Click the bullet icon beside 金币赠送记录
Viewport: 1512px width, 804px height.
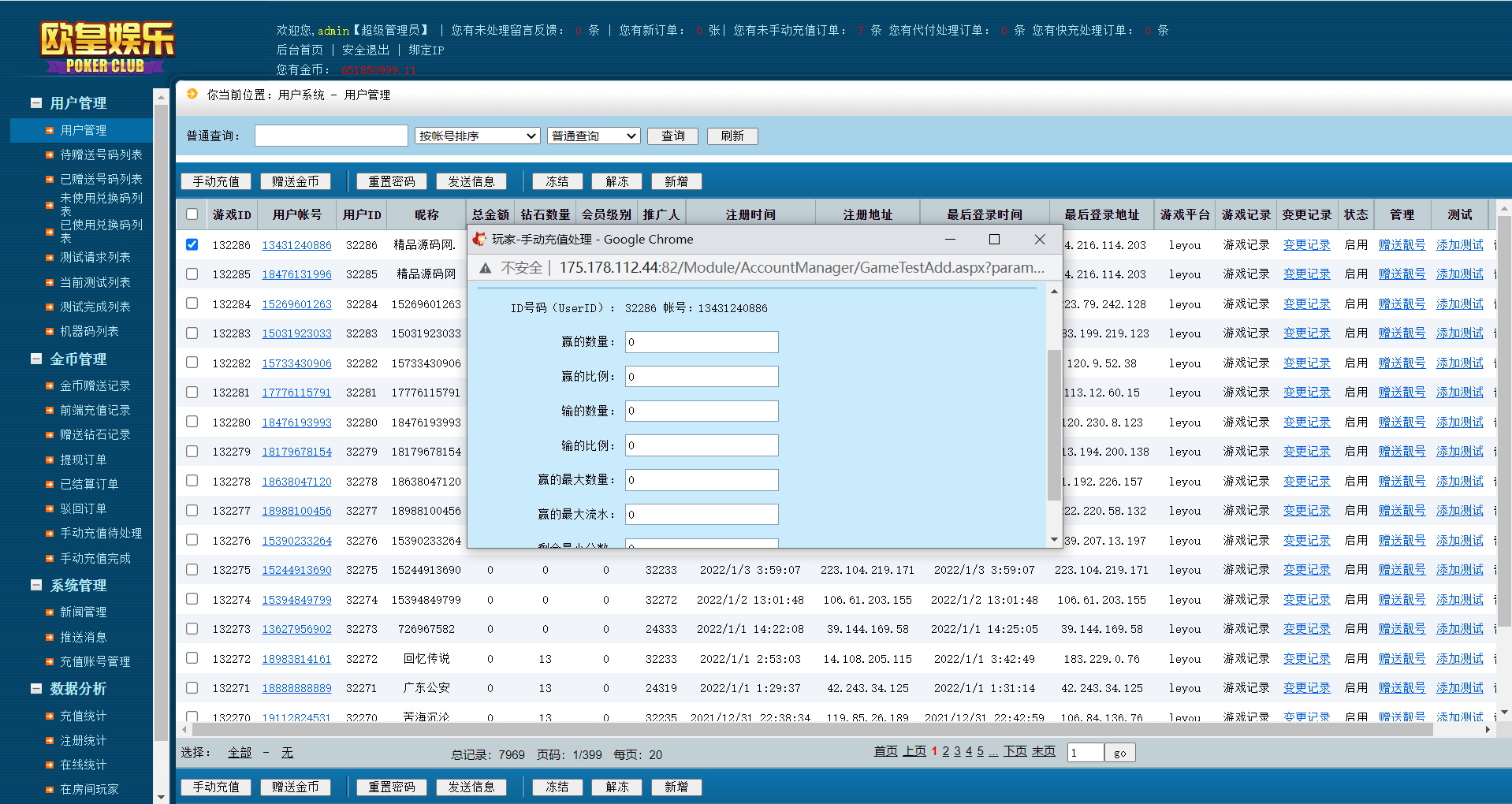50,386
